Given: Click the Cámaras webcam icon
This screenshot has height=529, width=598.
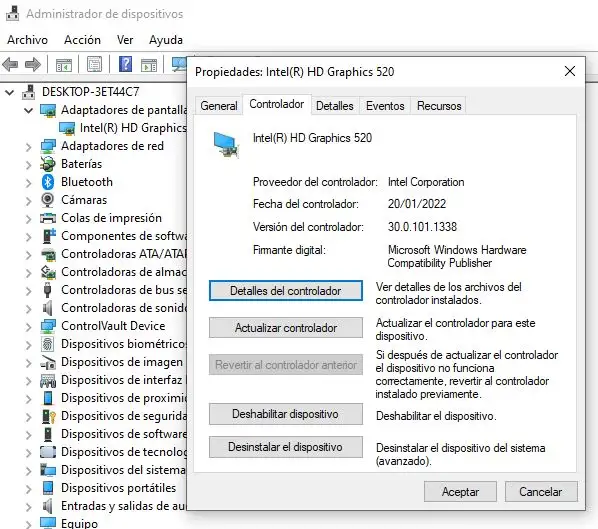Looking at the screenshot, I should [x=48, y=200].
